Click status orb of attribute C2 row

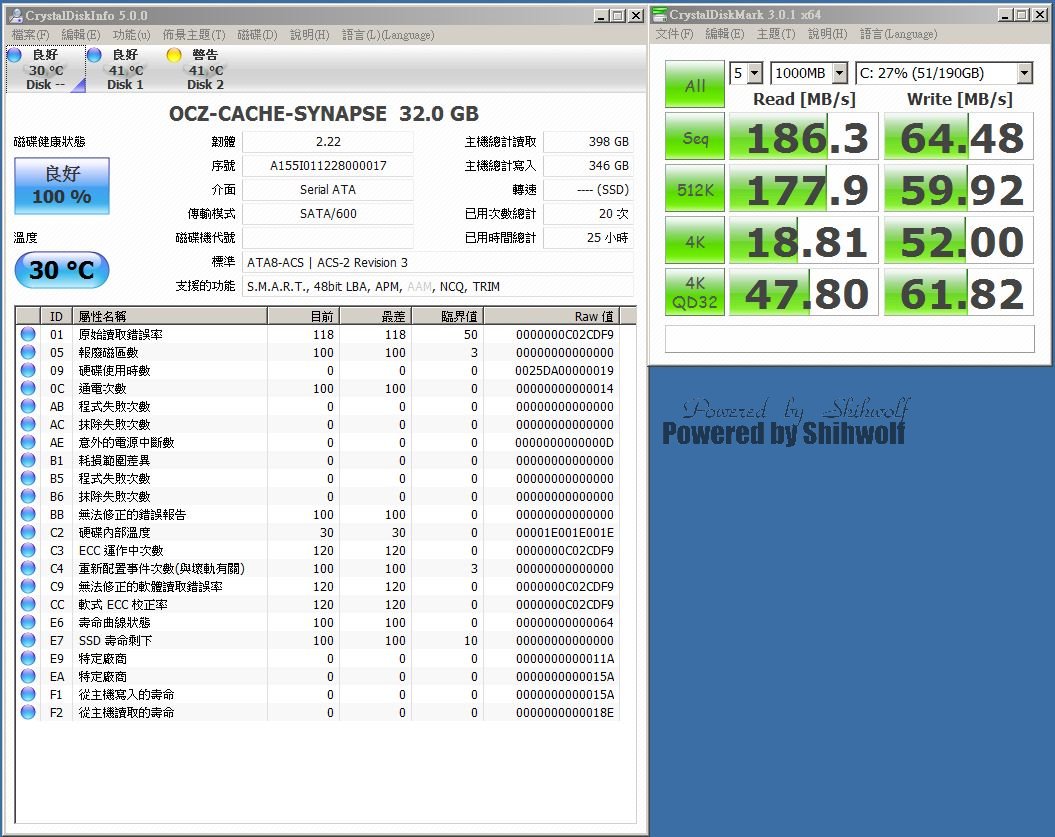tap(28, 532)
